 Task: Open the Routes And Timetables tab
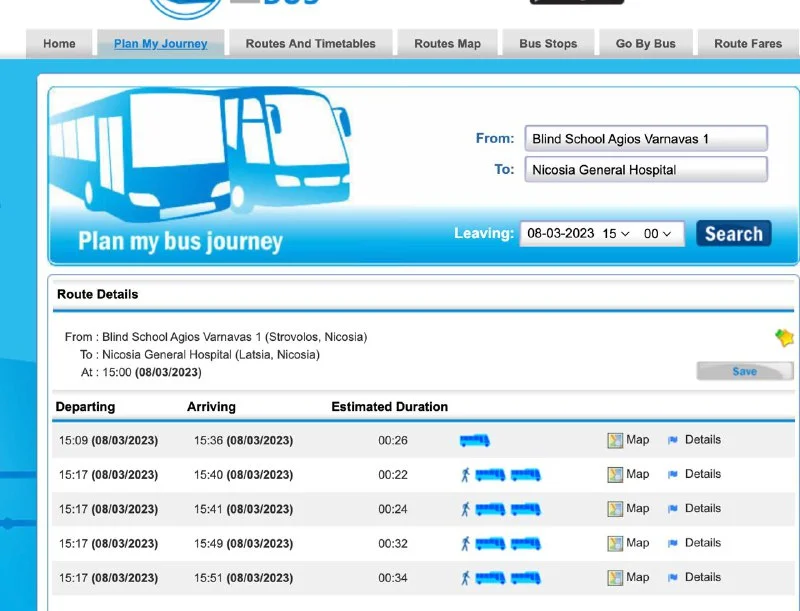click(x=310, y=44)
